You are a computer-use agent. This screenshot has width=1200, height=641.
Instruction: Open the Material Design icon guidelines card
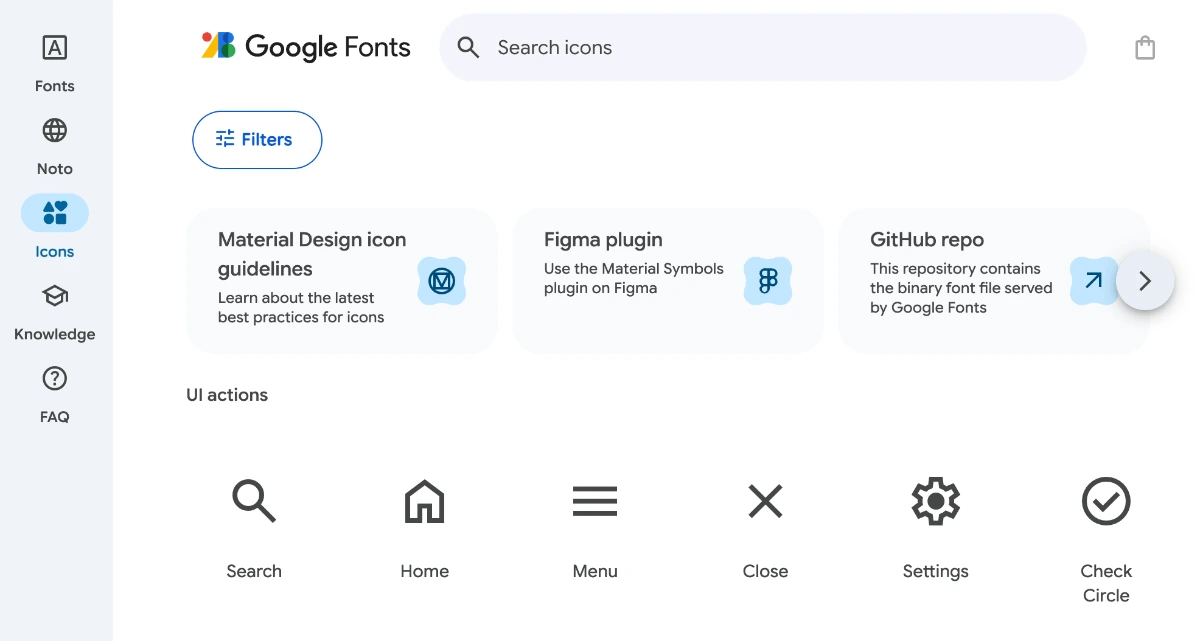point(342,281)
